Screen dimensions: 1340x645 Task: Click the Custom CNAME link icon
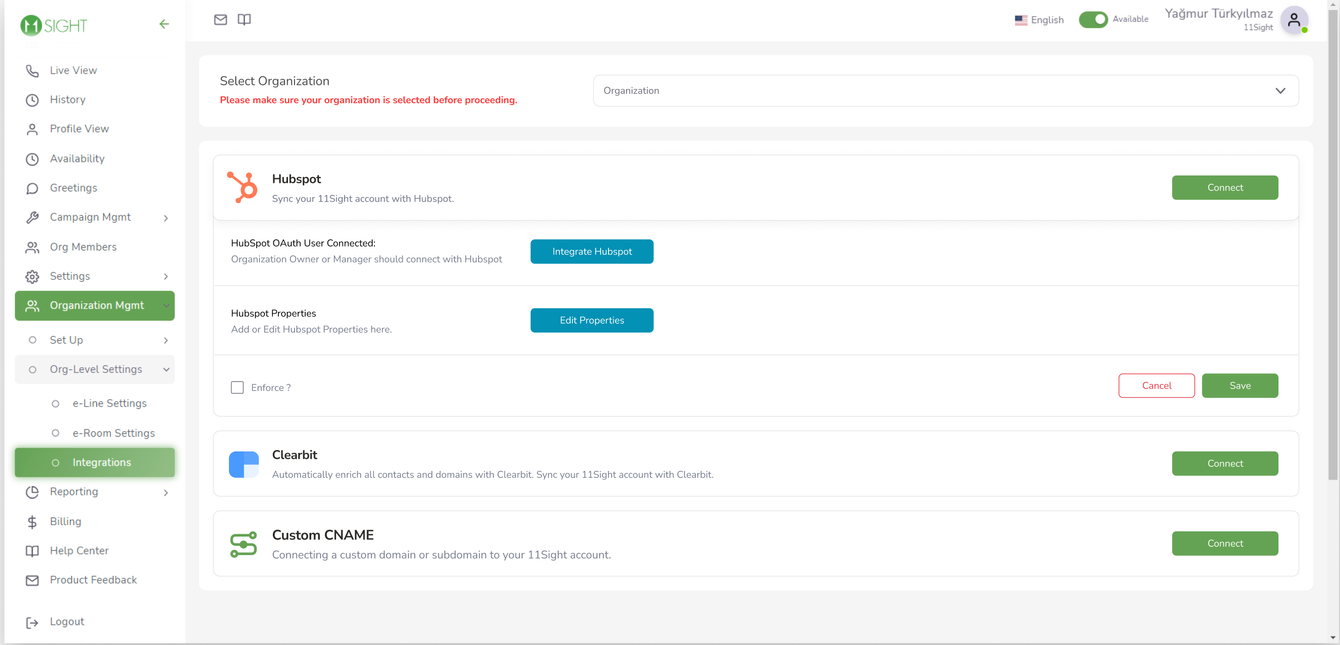[x=244, y=544]
